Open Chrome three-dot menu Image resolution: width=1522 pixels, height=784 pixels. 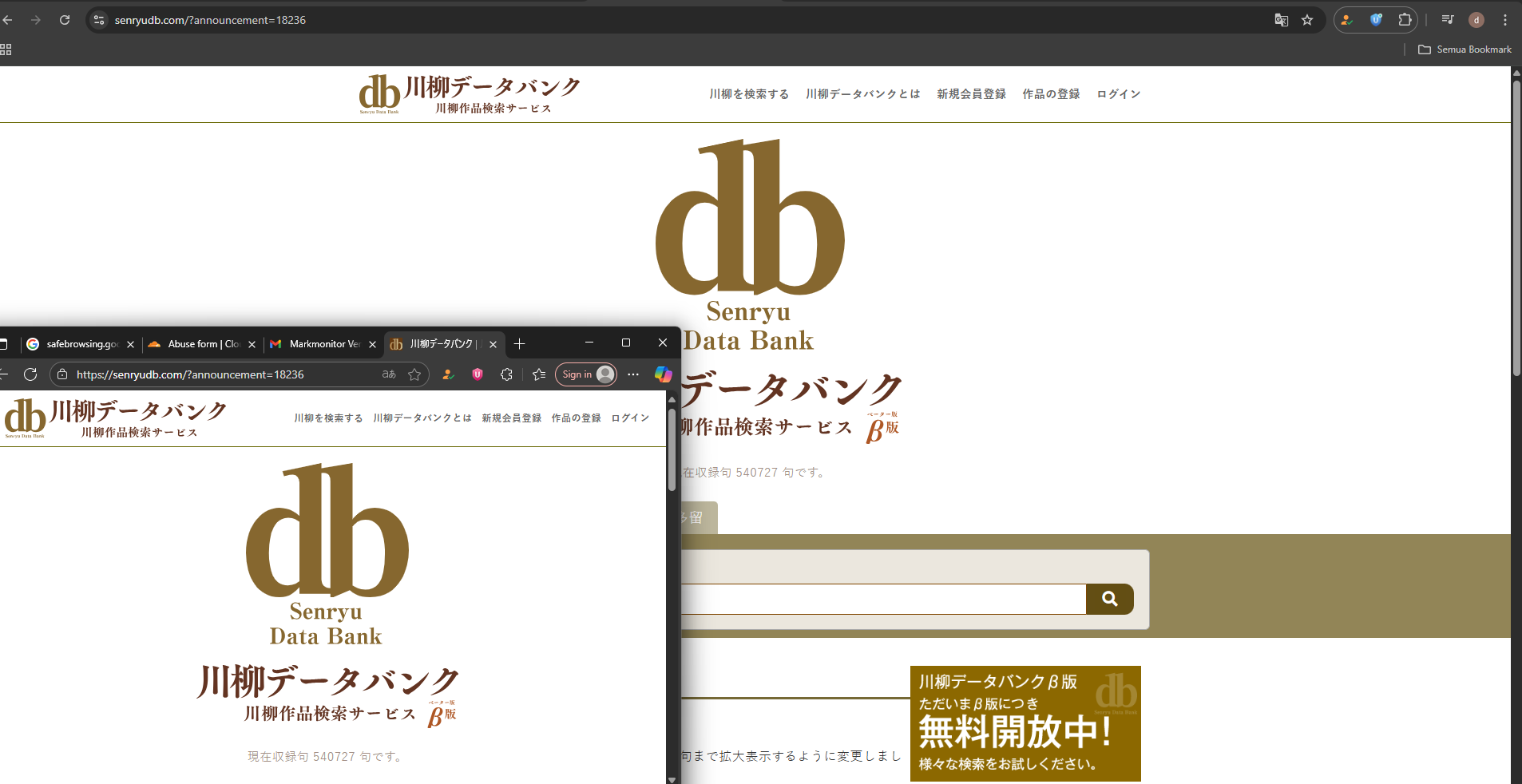point(1505,20)
